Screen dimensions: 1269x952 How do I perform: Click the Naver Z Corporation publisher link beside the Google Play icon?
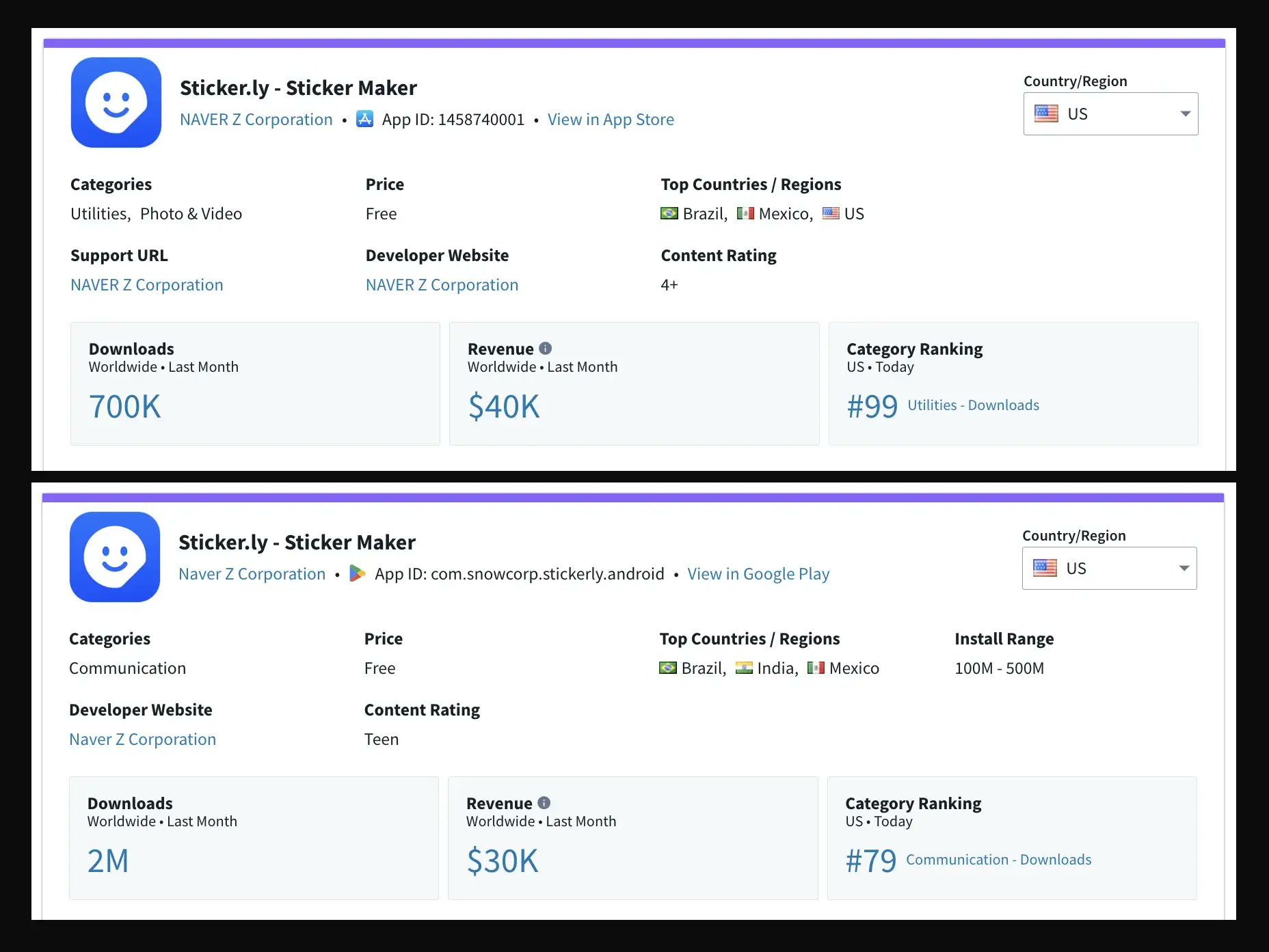[252, 574]
